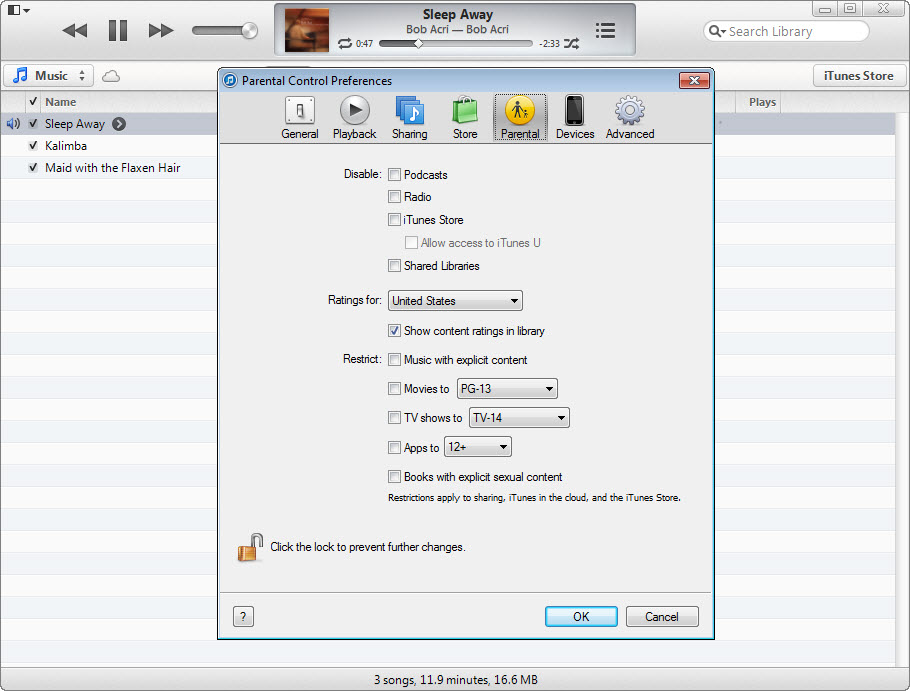The width and height of the screenshot is (910, 691).
Task: Open the Music library selector dropdown
Action: click(x=49, y=75)
